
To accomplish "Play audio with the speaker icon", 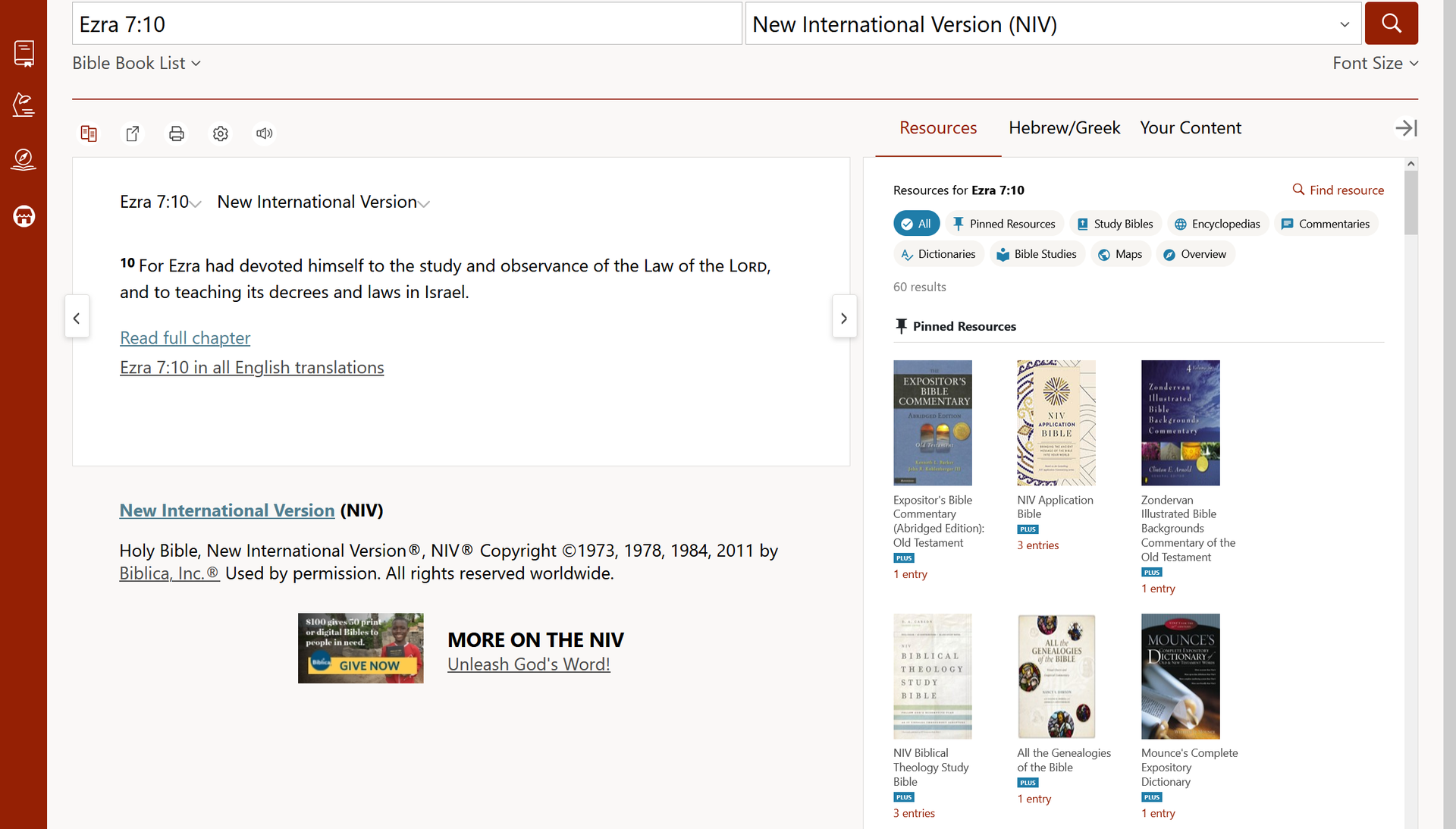I will [x=264, y=133].
